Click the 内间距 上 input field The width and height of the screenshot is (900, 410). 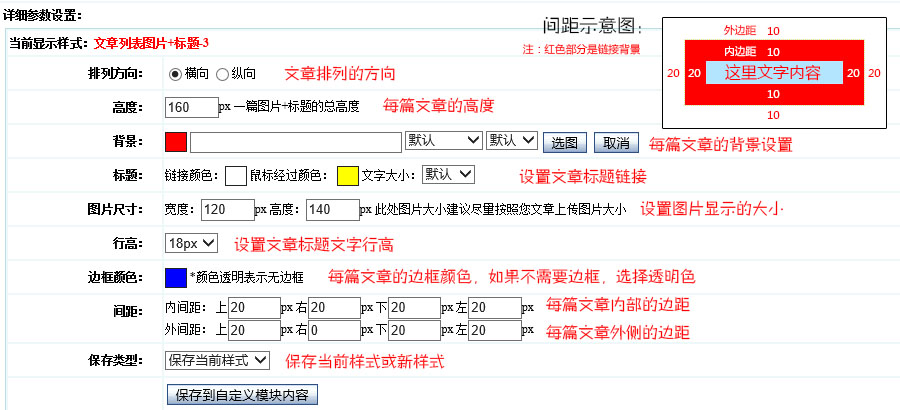point(254,308)
